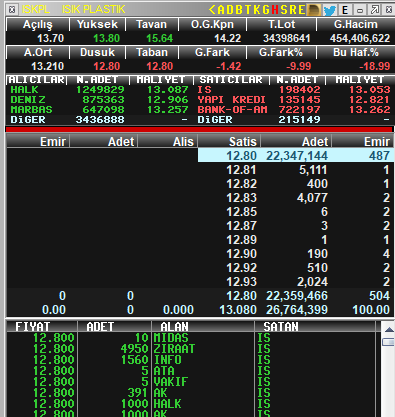
Task: Minimize the ISKPL depth window
Action: [x=360, y=10]
